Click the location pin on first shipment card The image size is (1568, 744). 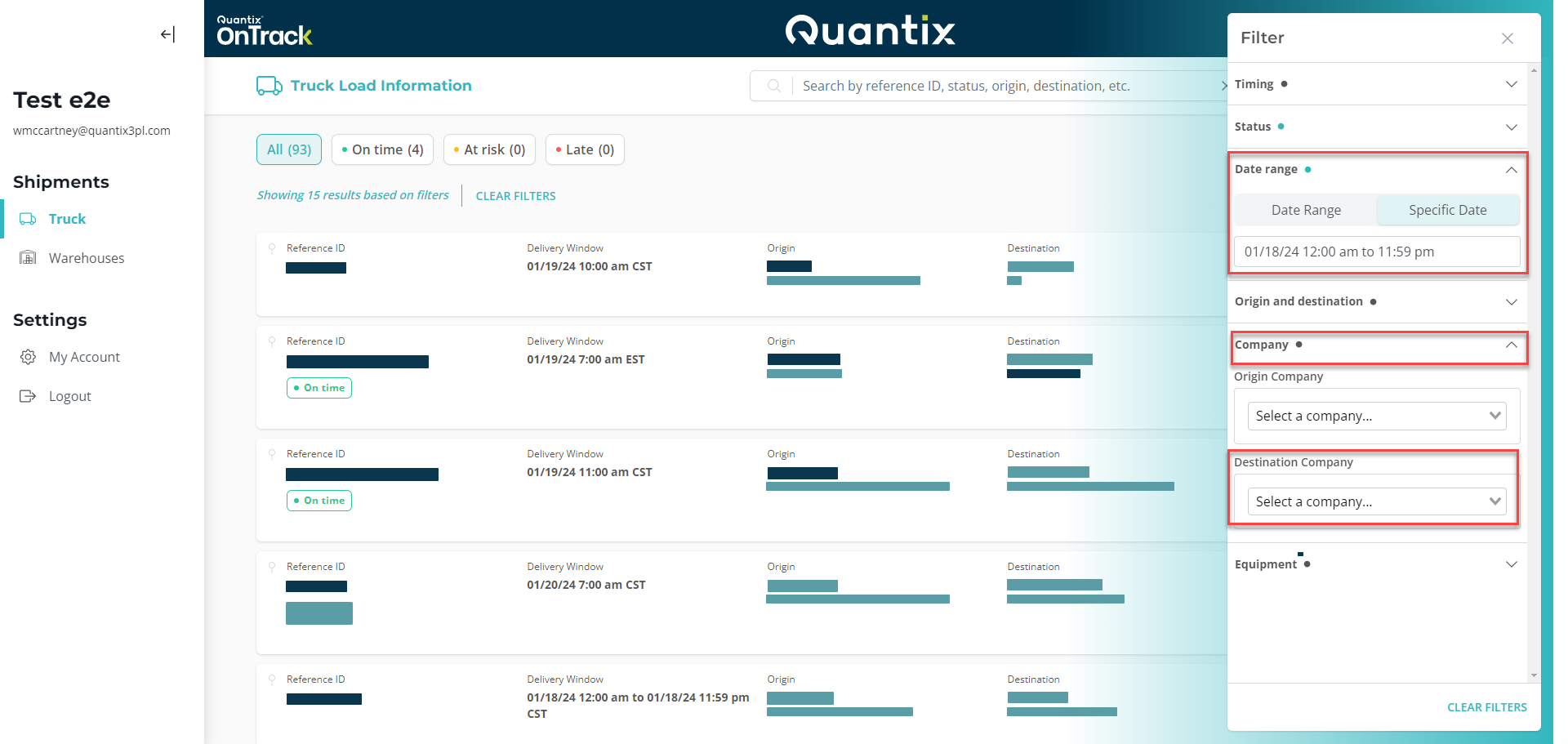pos(272,248)
